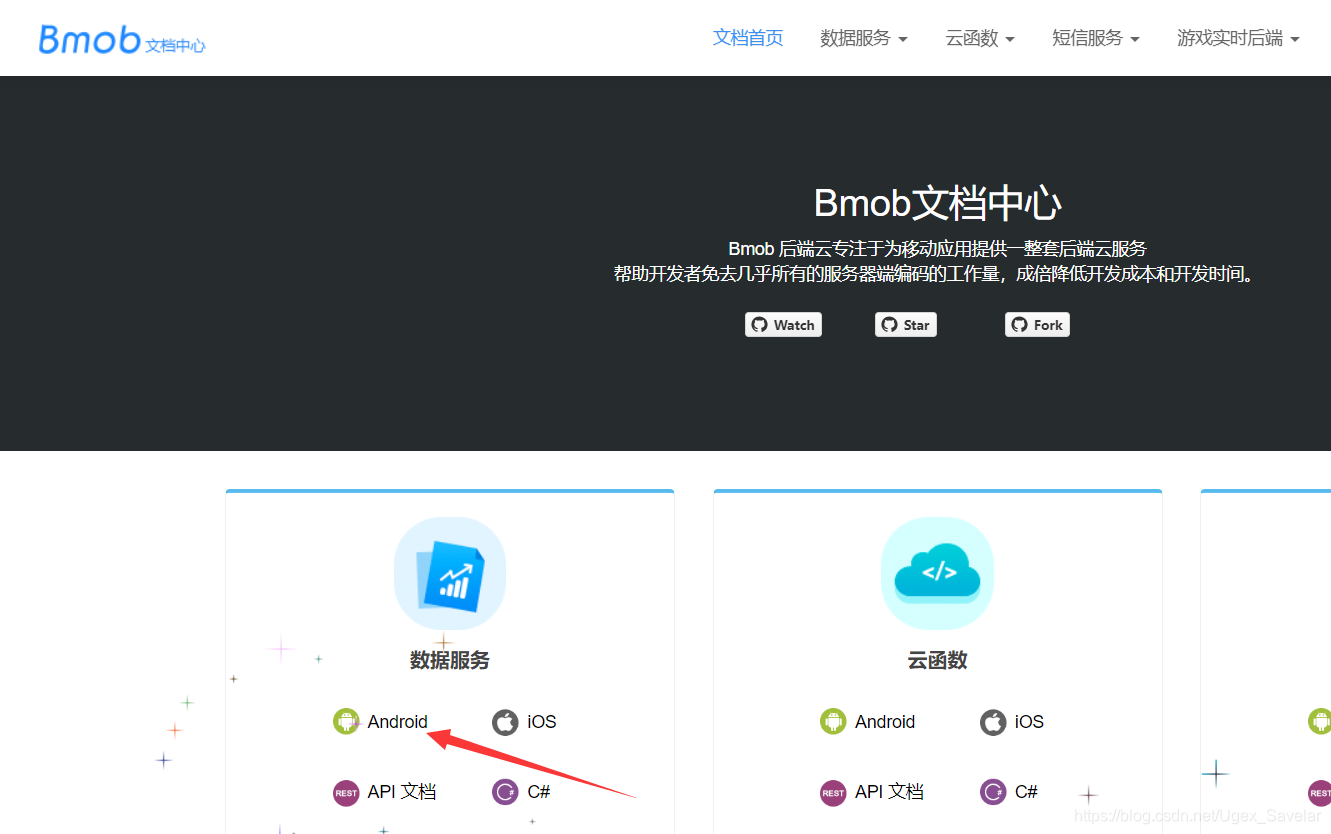Open iOS docs link under 云函数
1331x834 pixels.
tap(1029, 722)
